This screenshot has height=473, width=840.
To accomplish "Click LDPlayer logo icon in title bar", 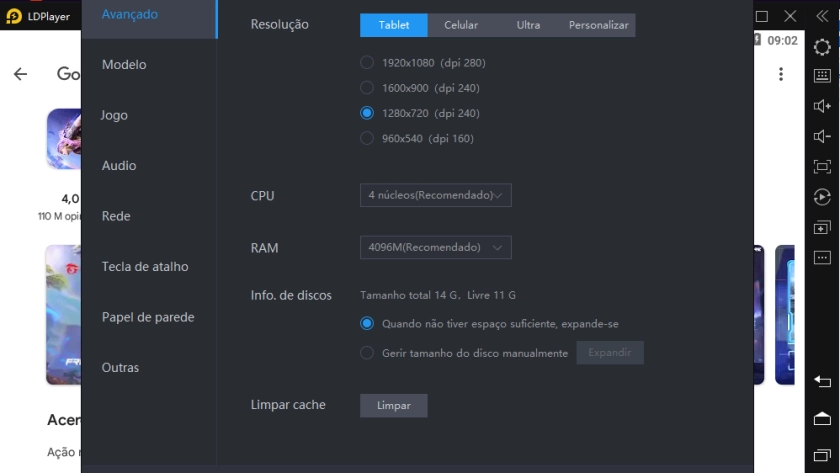I will 13,16.
